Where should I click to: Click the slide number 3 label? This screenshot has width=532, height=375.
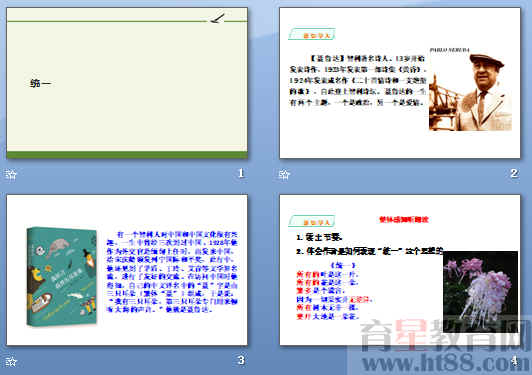pos(241,360)
